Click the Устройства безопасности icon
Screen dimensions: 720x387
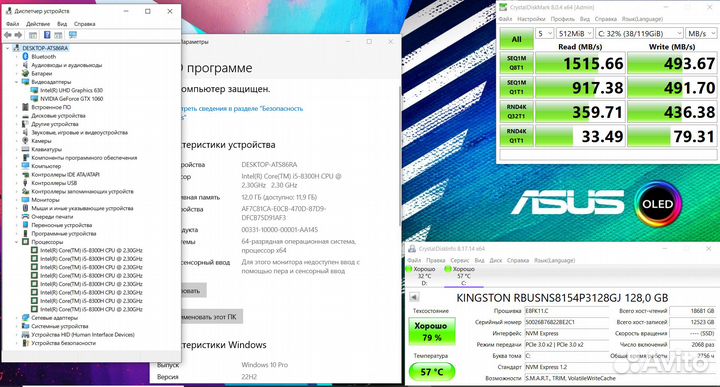[26, 343]
